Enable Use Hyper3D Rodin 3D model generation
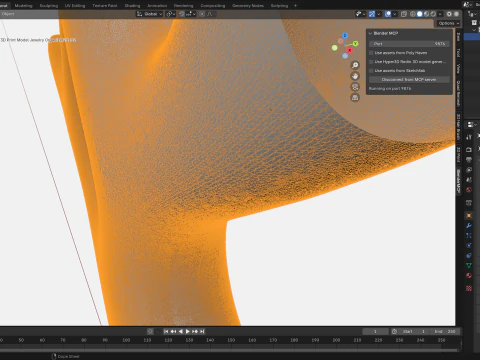The width and height of the screenshot is (480, 360). pos(371,62)
